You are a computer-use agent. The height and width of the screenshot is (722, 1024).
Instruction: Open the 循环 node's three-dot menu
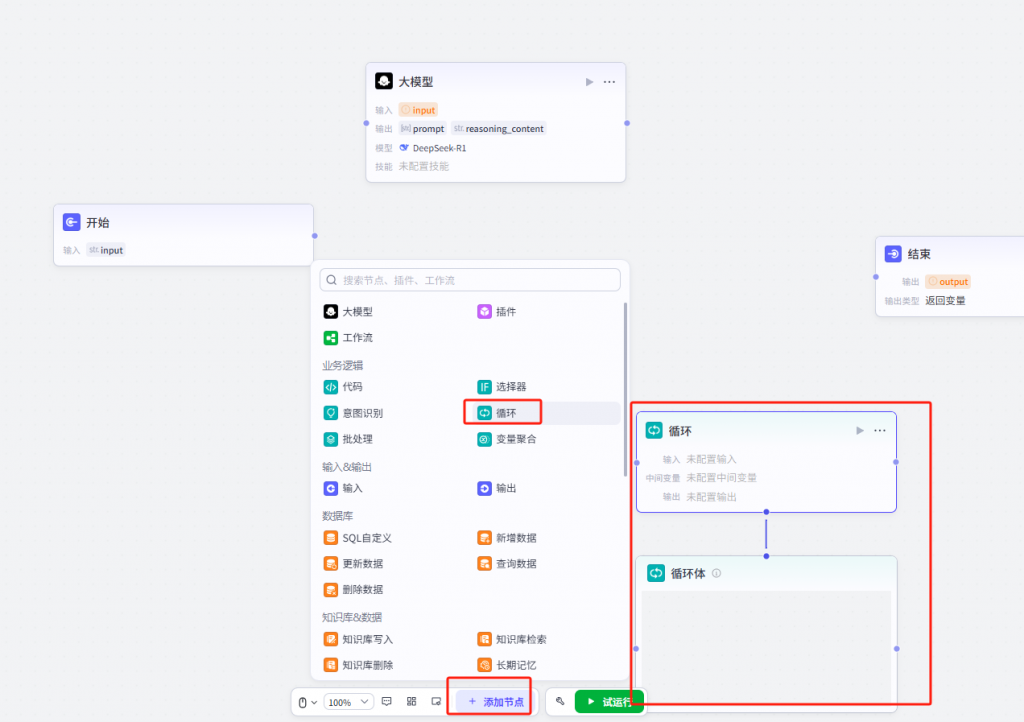[x=880, y=430]
